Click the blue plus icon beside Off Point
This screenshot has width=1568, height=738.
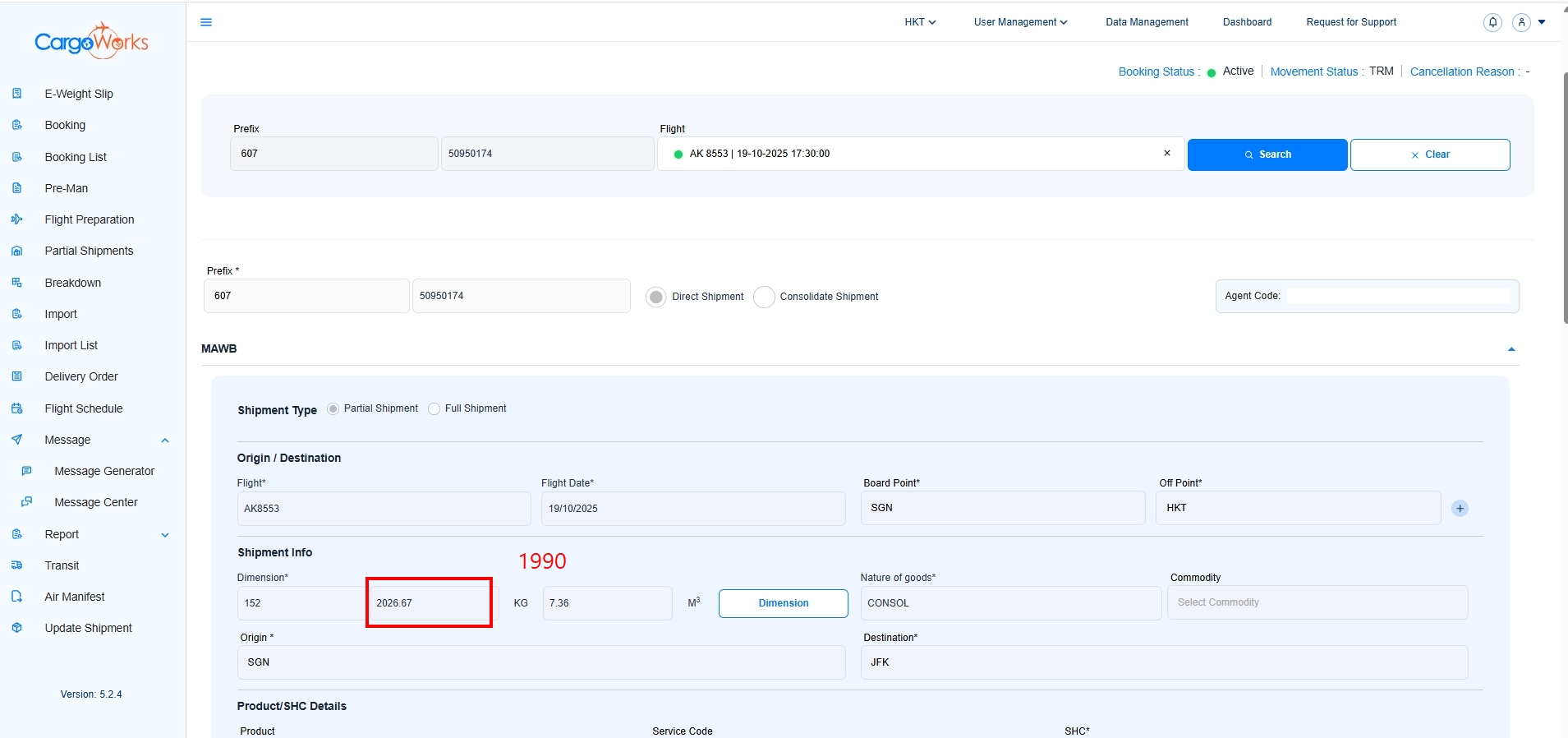1460,509
